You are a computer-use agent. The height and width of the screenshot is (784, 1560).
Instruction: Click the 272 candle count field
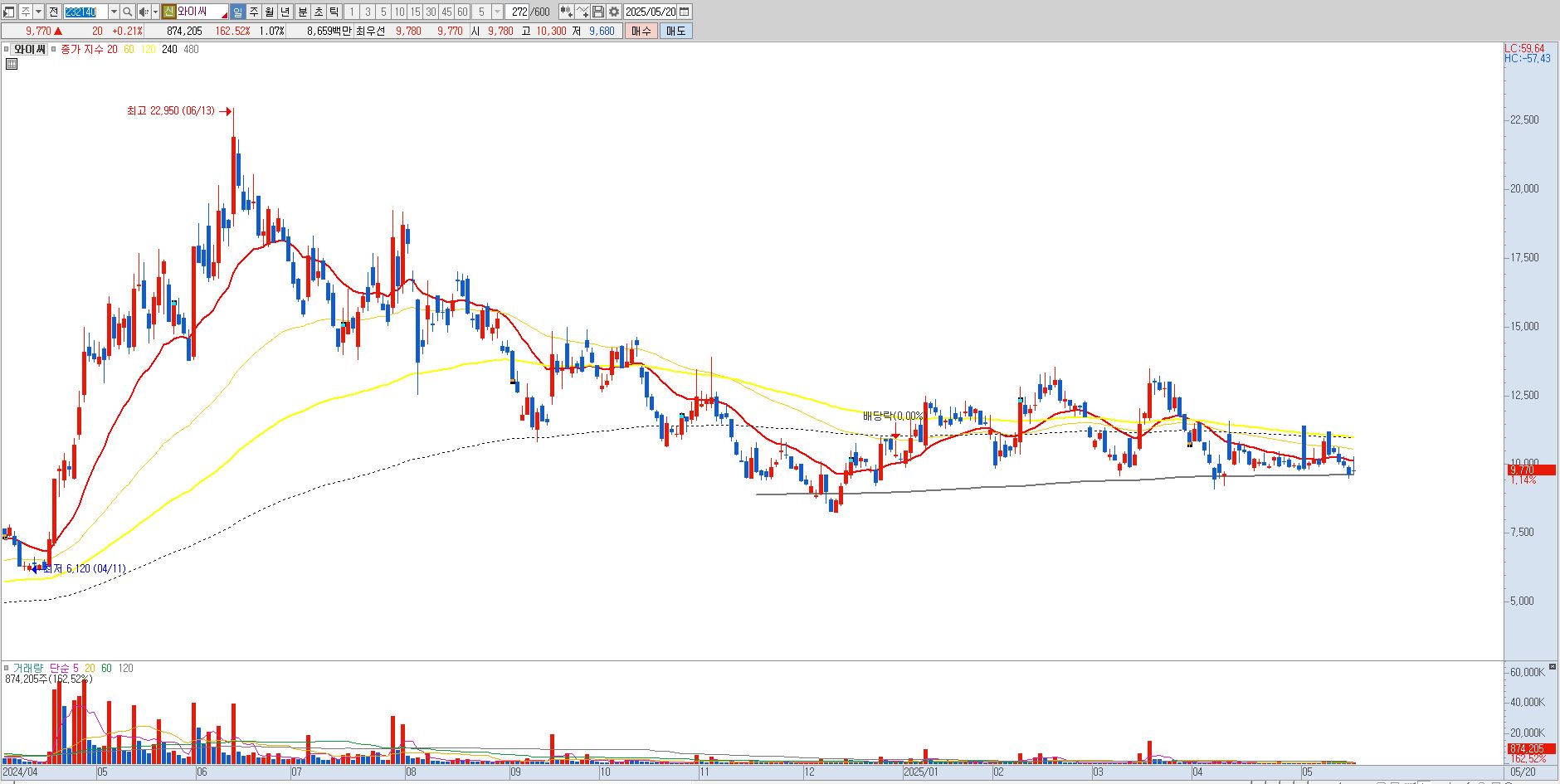coord(519,12)
